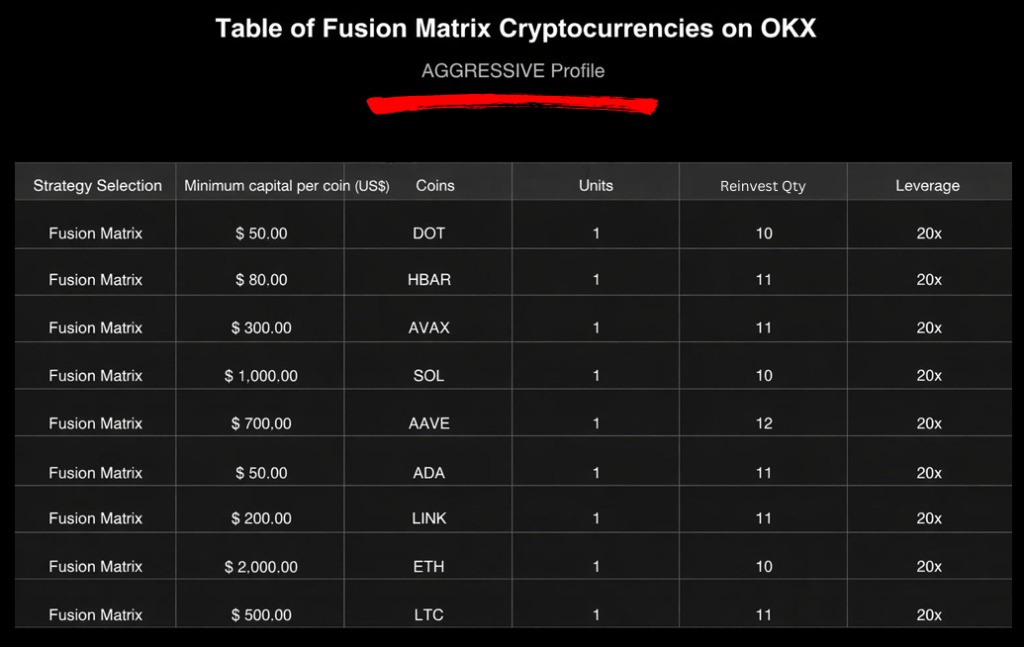Click the "Units" column header
This screenshot has height=647, width=1024.
(596, 185)
